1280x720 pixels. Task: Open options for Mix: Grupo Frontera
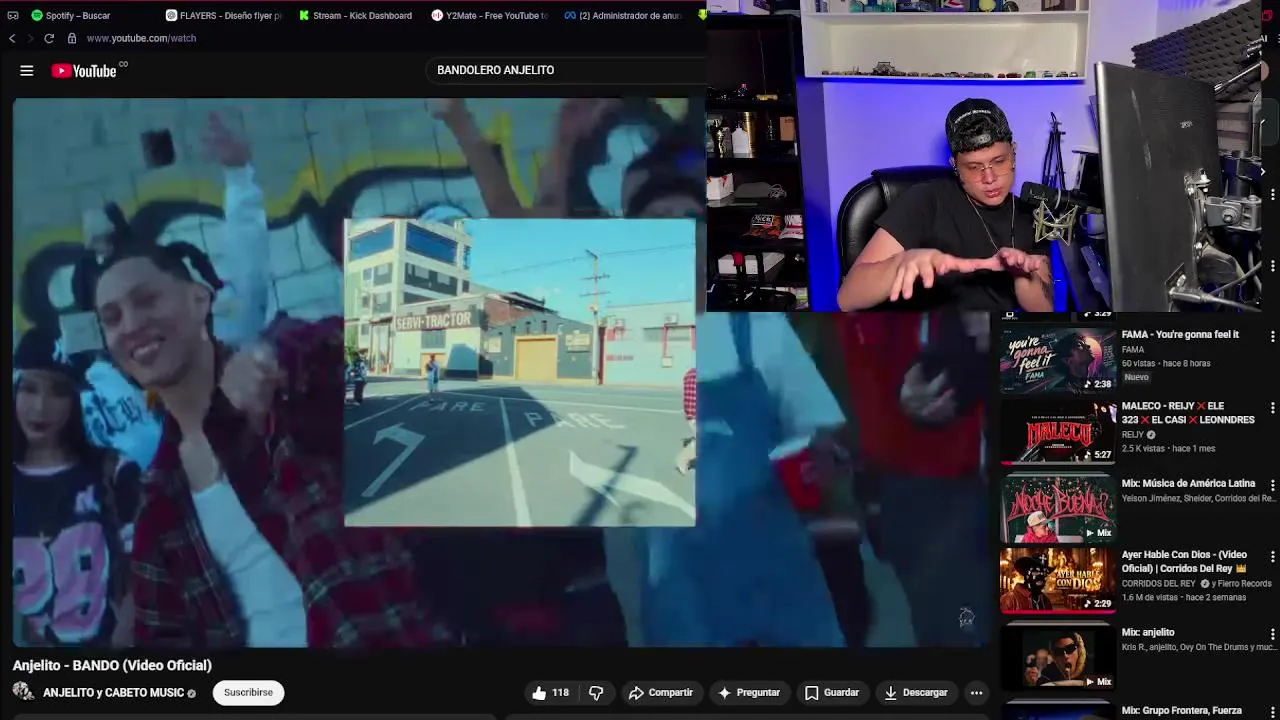[x=1272, y=711]
